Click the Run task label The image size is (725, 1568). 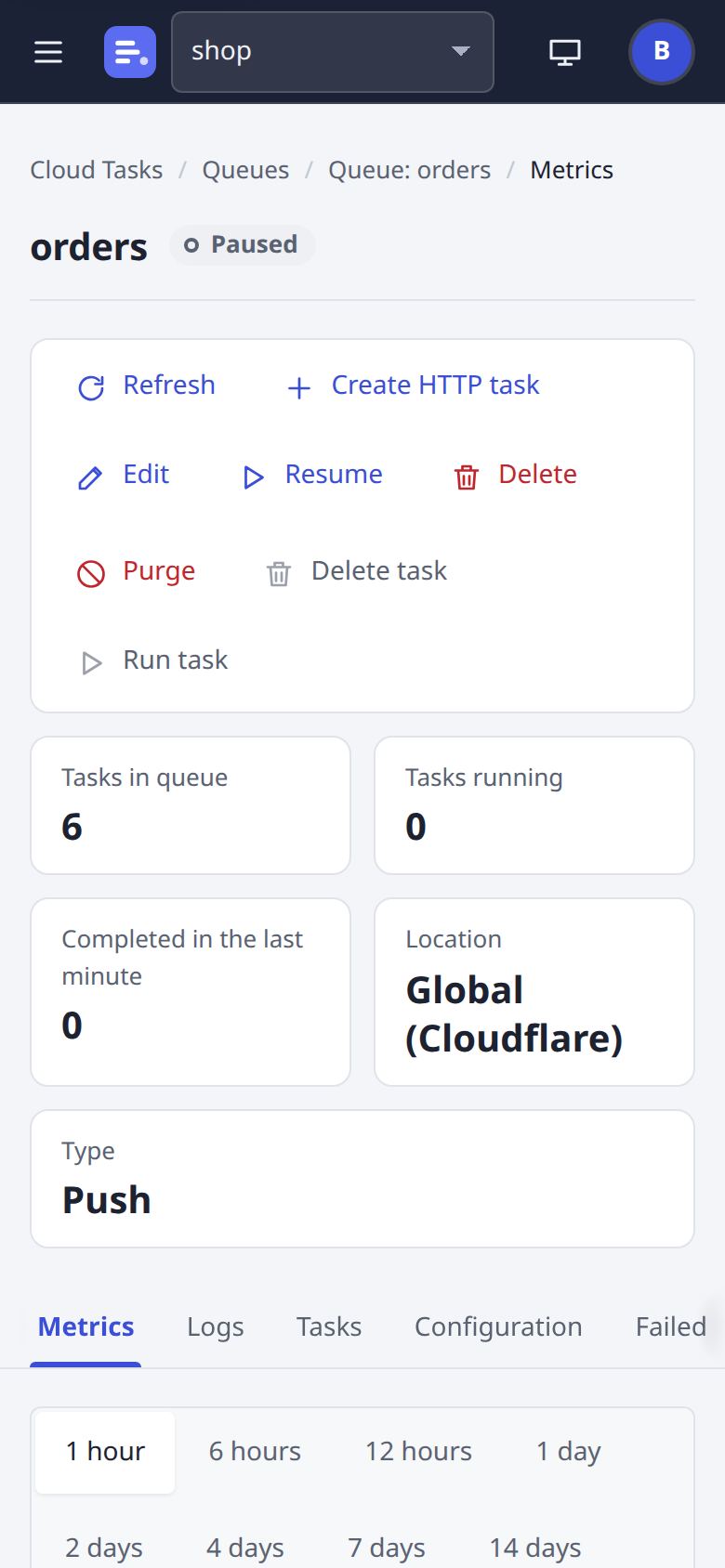176,660
